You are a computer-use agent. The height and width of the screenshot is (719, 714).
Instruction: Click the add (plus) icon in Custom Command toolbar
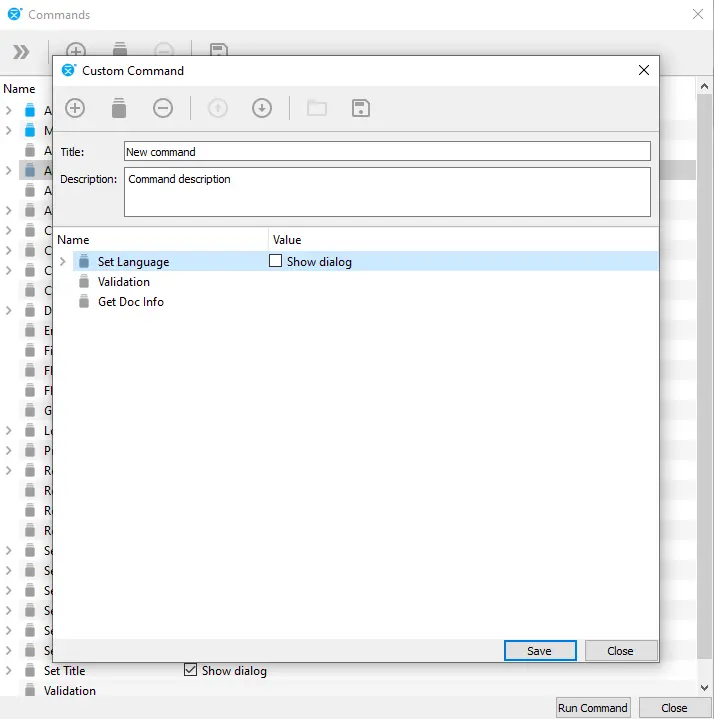tap(75, 108)
